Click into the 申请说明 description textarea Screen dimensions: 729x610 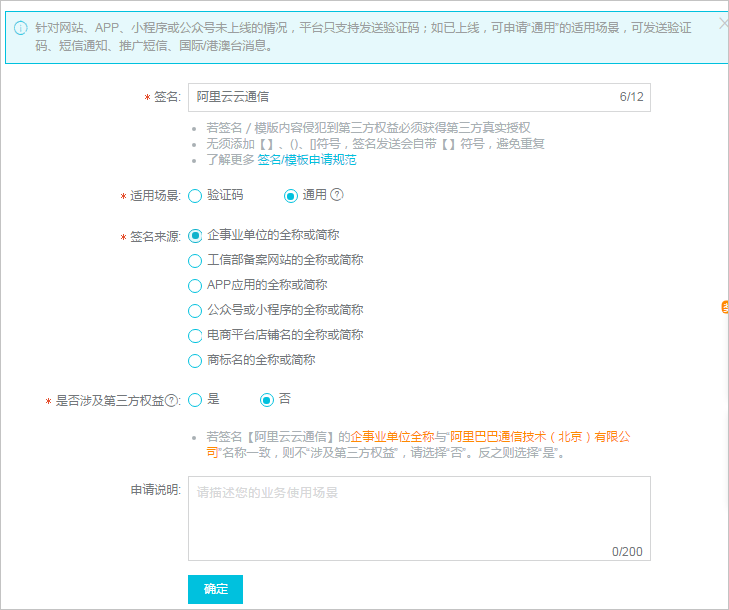[418, 515]
